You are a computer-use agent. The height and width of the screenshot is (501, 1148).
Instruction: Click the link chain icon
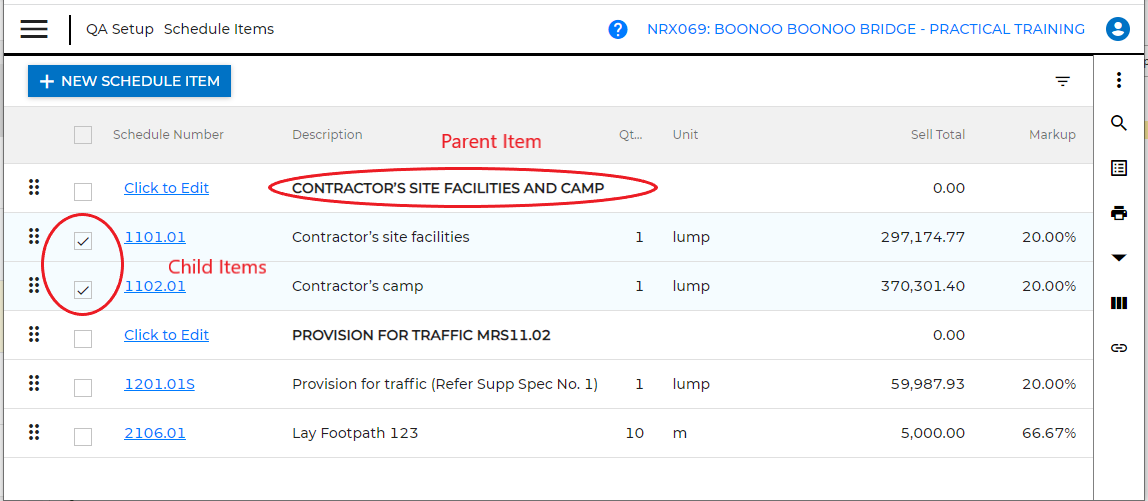1119,348
